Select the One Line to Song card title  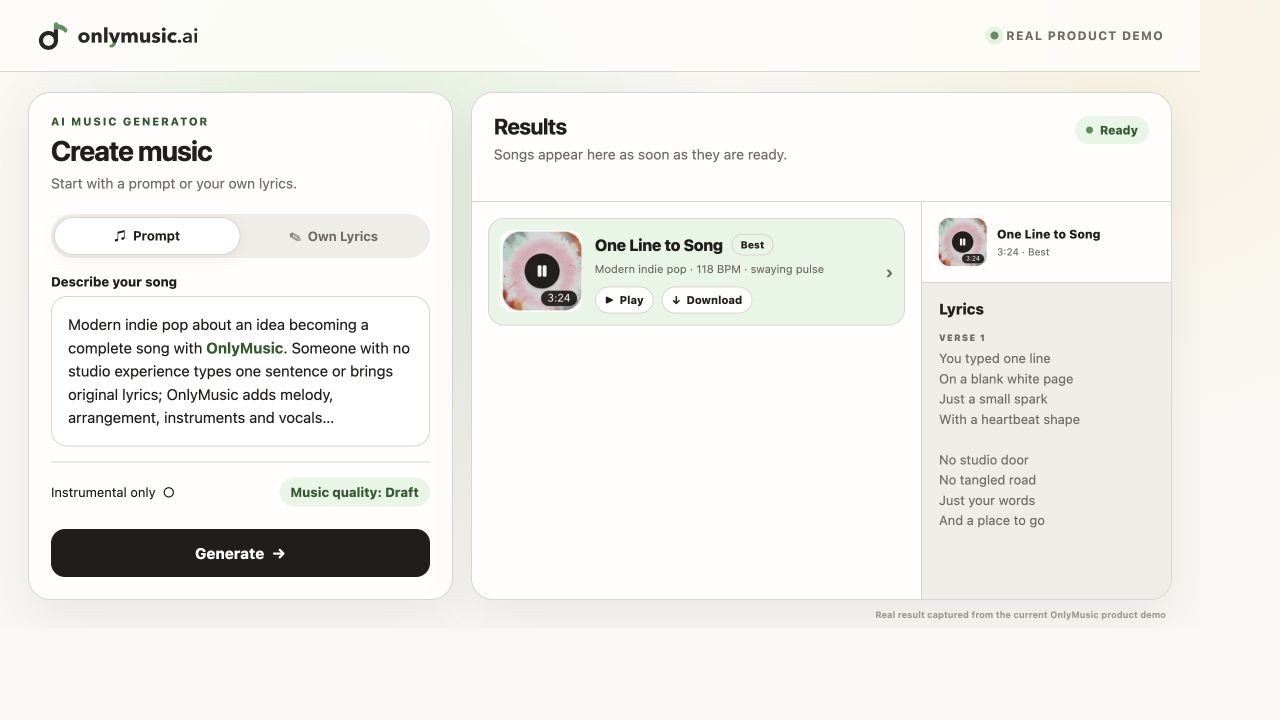[658, 245]
